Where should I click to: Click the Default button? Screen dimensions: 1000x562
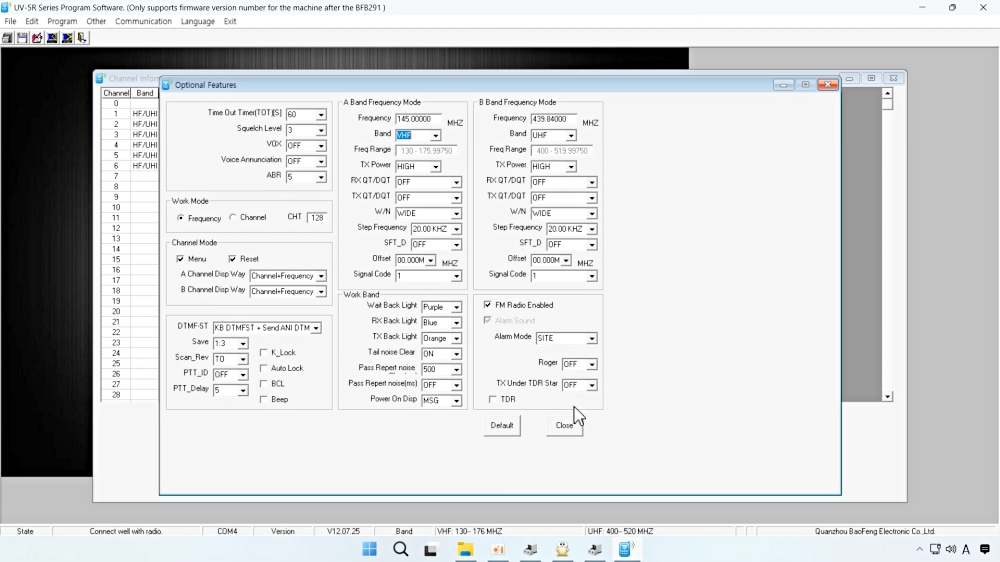(x=502, y=425)
